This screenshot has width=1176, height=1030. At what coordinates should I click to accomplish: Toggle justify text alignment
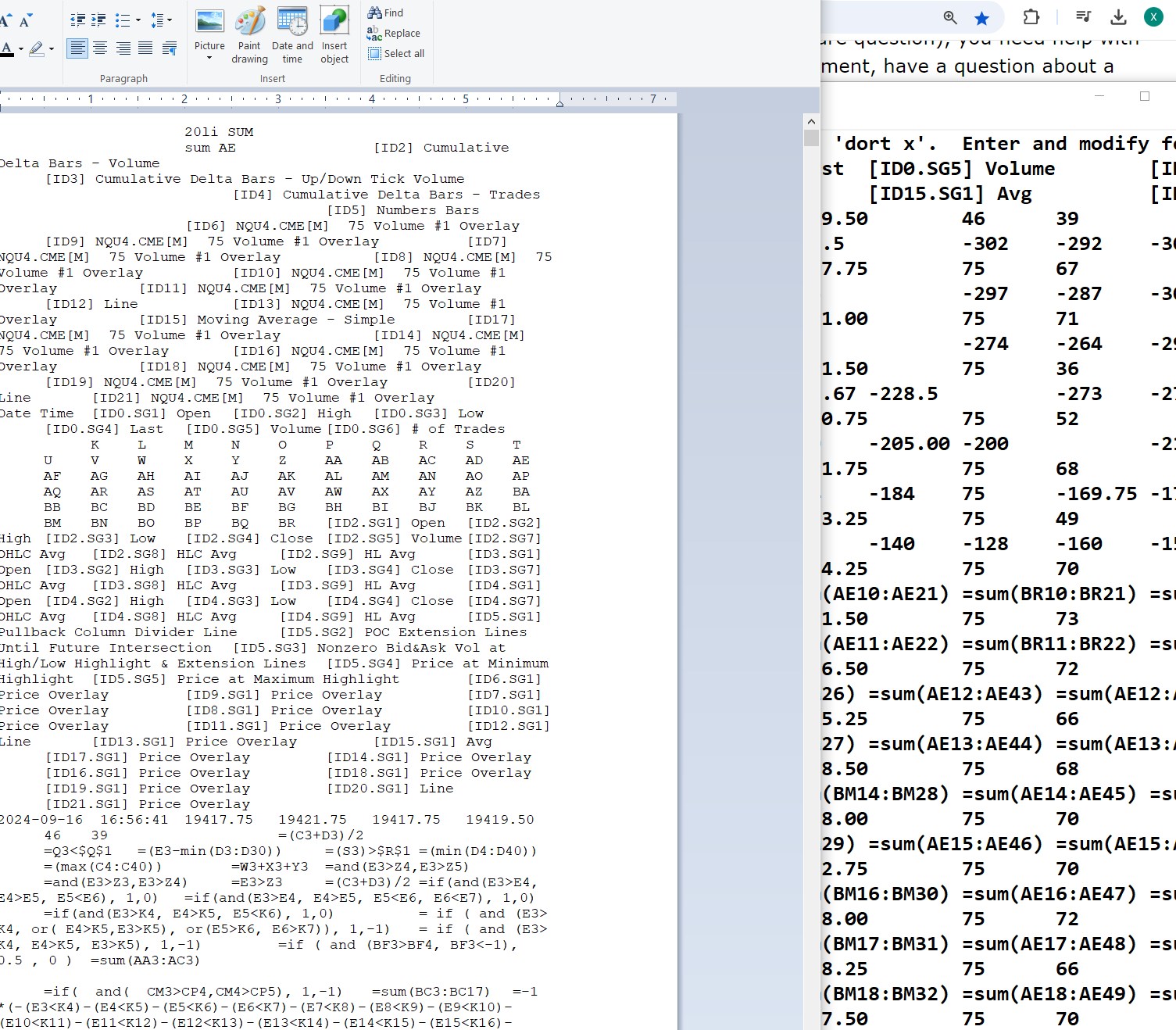(145, 48)
